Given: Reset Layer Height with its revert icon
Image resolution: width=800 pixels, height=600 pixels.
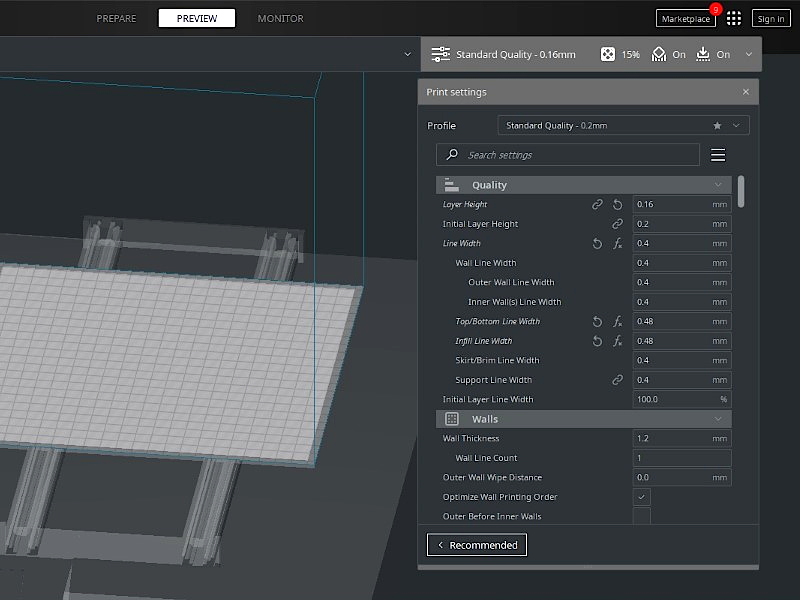Looking at the screenshot, I should [x=617, y=204].
